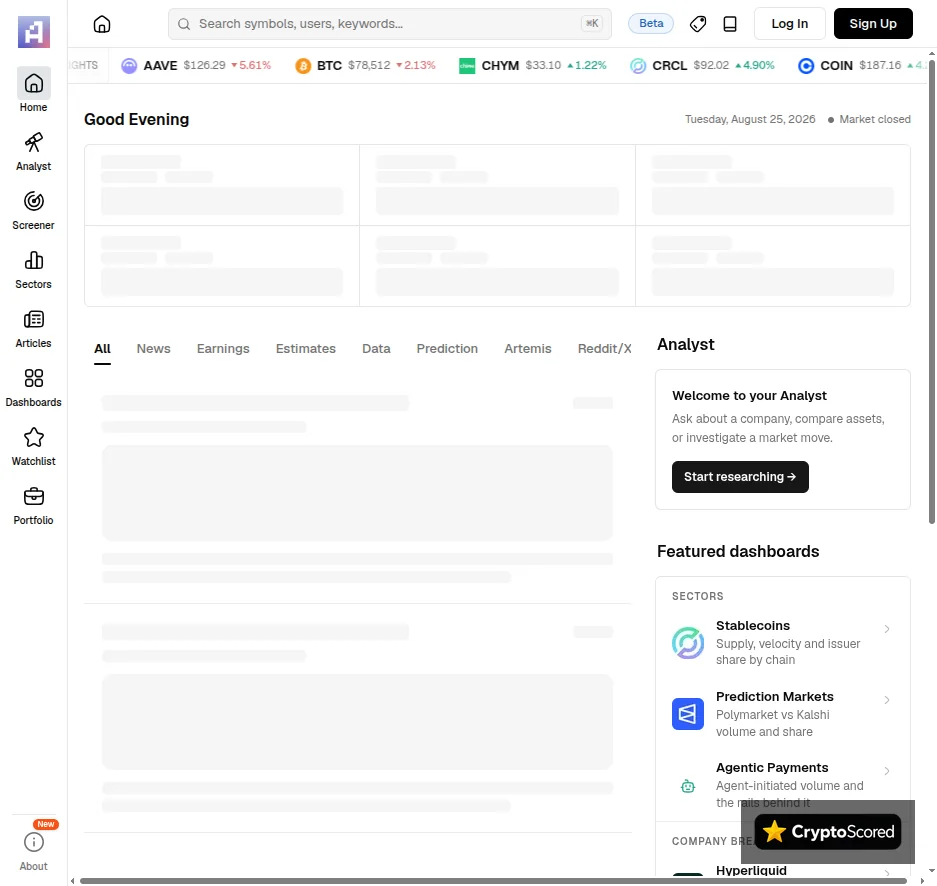937x886 pixels.
Task: Click the CryptoScored star badge
Action: click(x=828, y=832)
